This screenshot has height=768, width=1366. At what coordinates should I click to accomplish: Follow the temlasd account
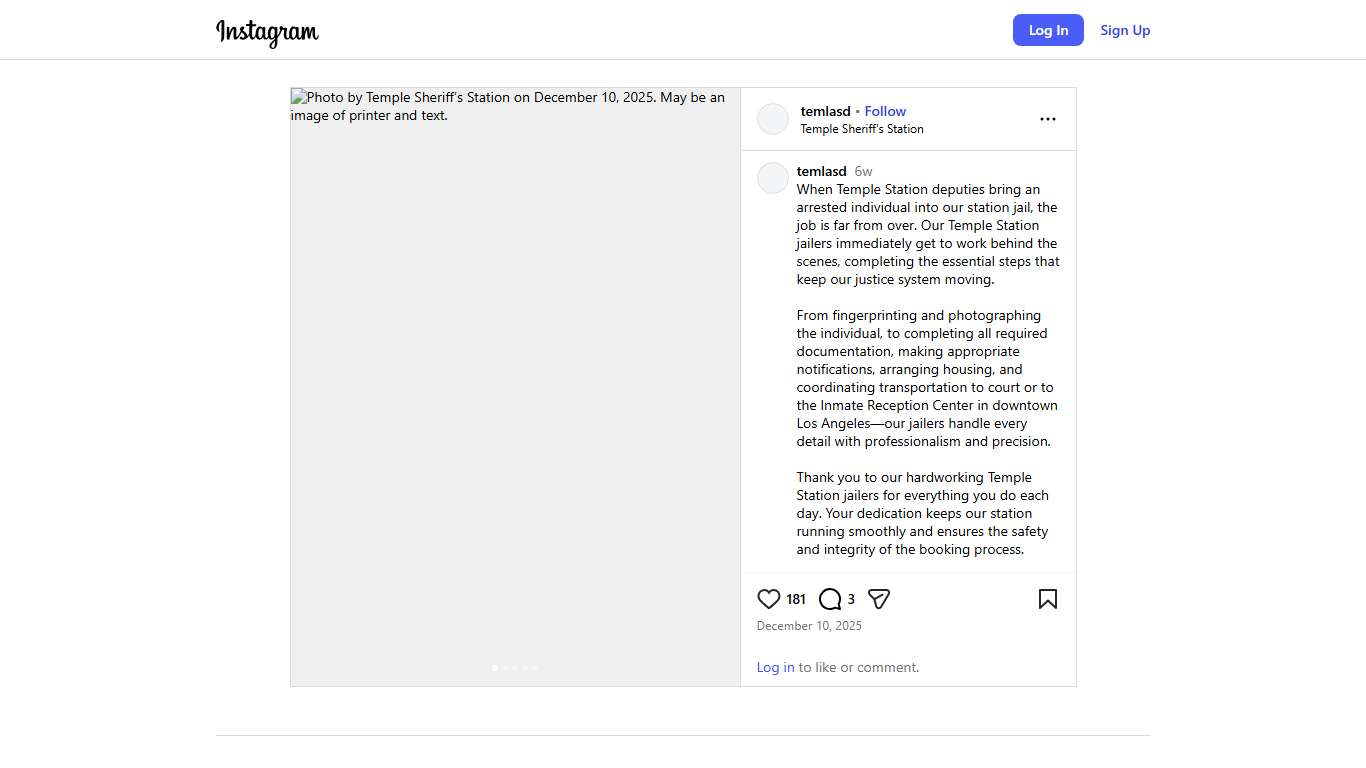[885, 111]
